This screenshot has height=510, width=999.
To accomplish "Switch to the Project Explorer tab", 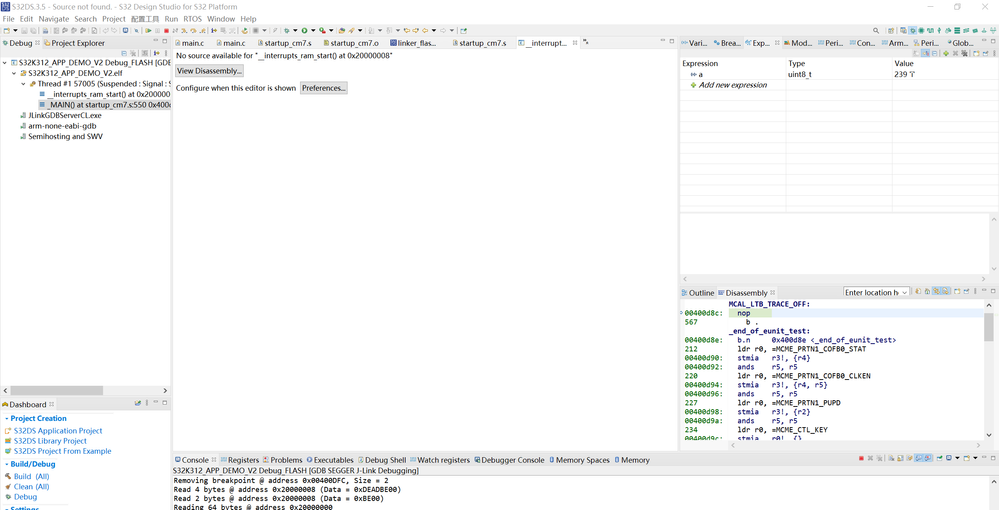I will point(73,43).
